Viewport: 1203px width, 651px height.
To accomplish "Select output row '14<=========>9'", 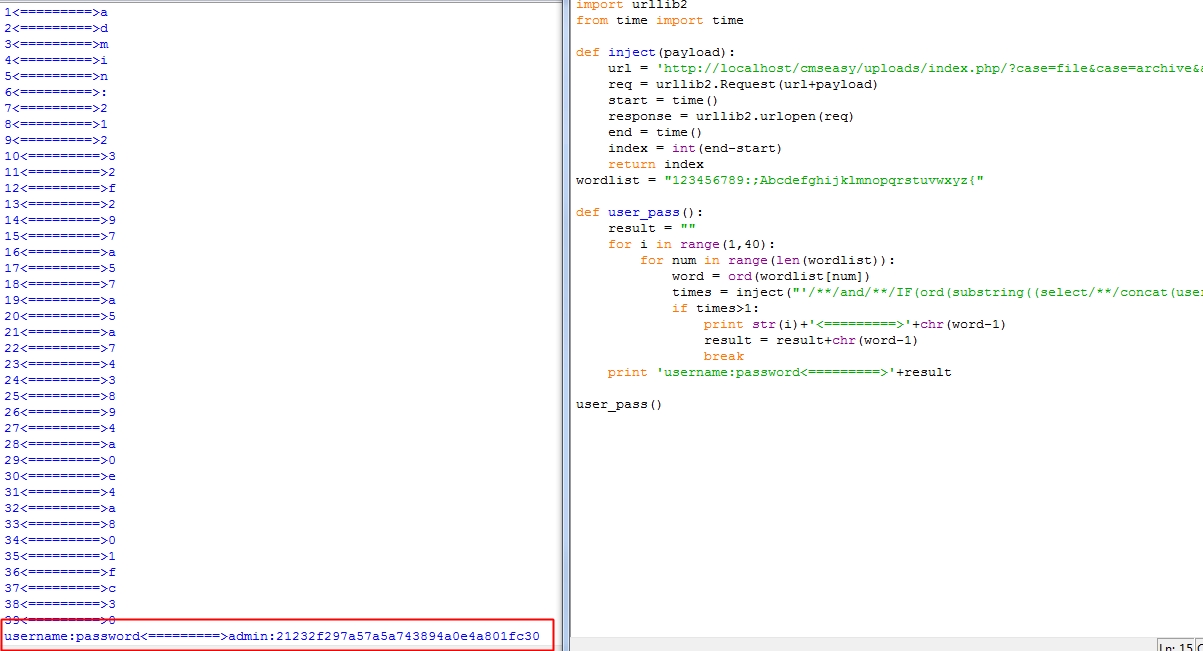I will click(x=60, y=220).
